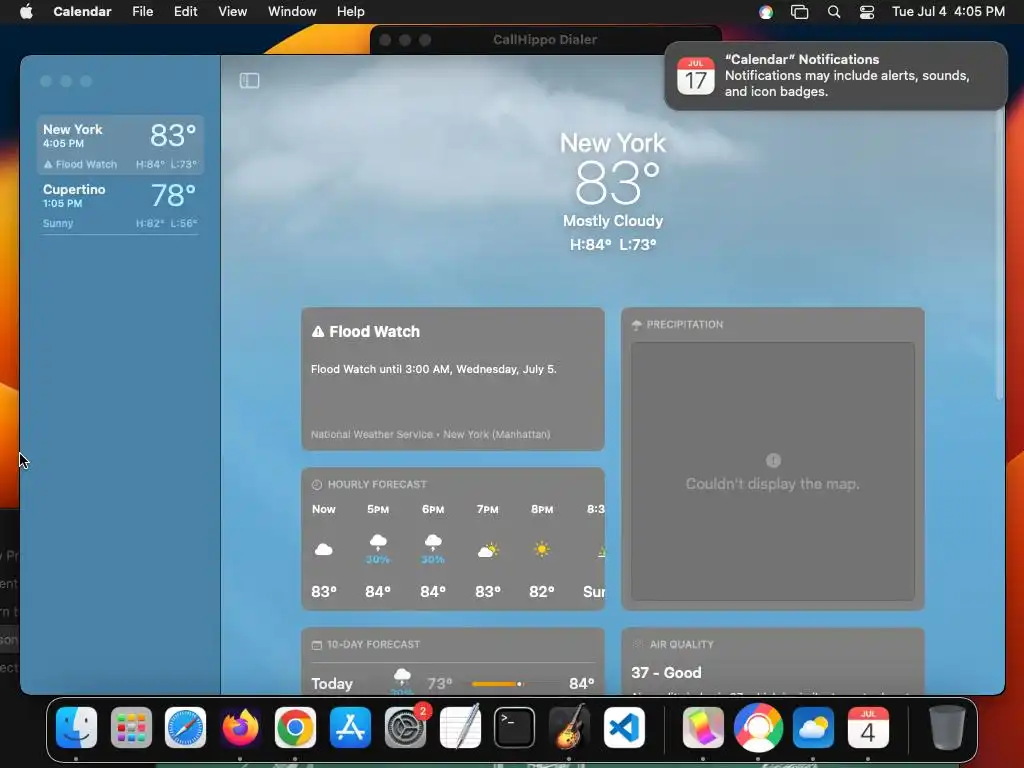Open App Store from the Dock
The image size is (1024, 768).
(350, 727)
